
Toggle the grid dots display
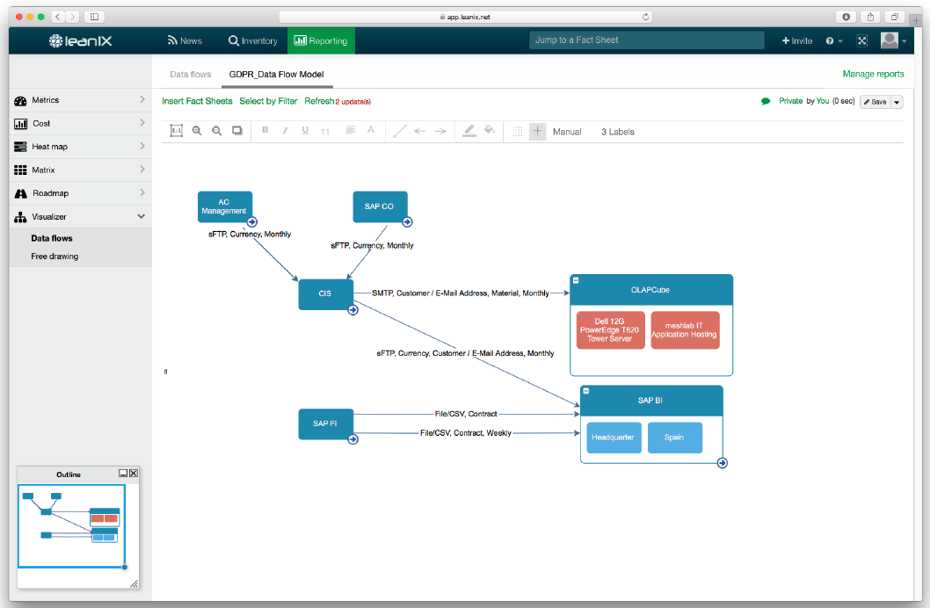coord(517,131)
